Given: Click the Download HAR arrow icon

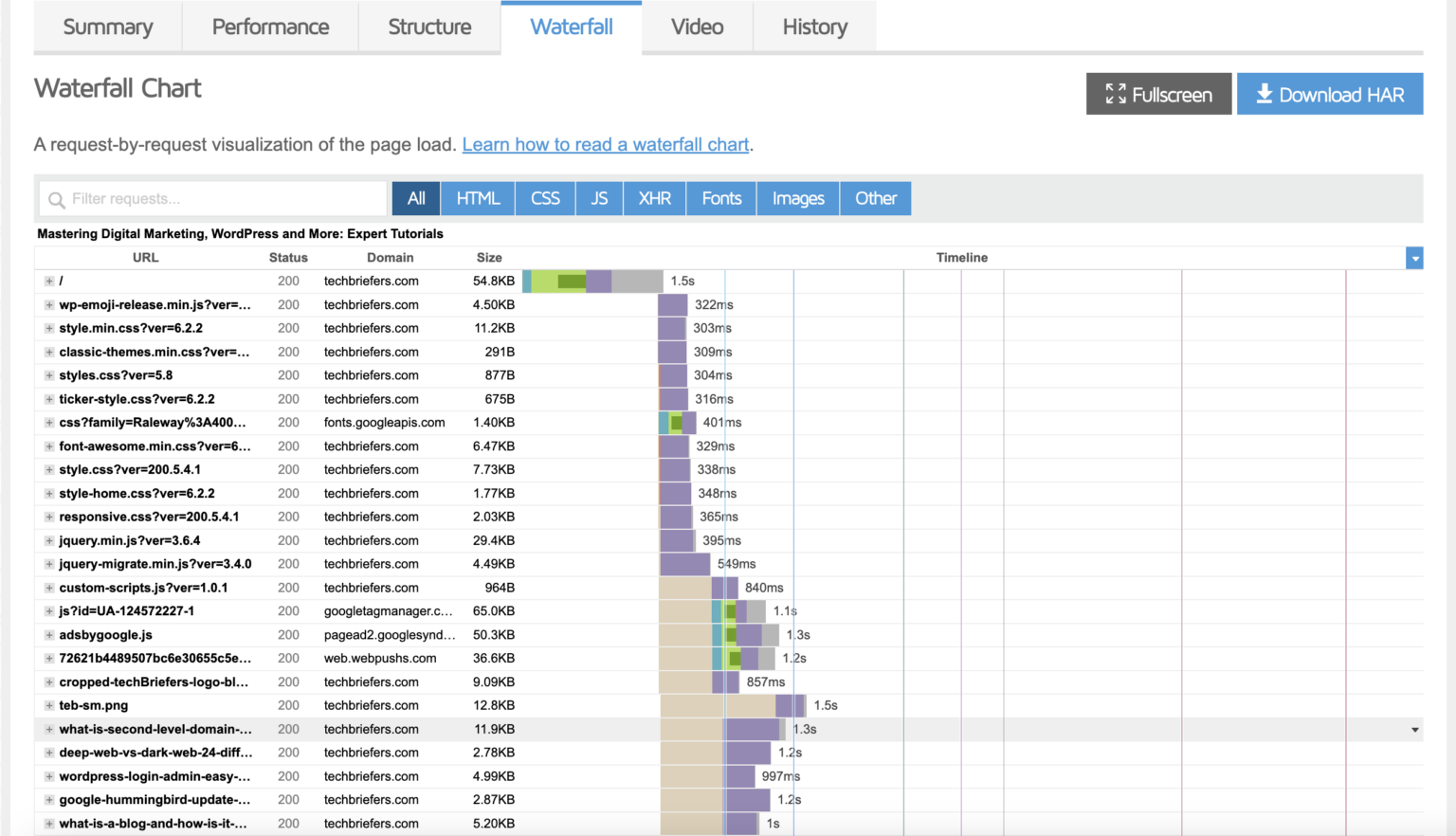Looking at the screenshot, I should coord(1264,94).
